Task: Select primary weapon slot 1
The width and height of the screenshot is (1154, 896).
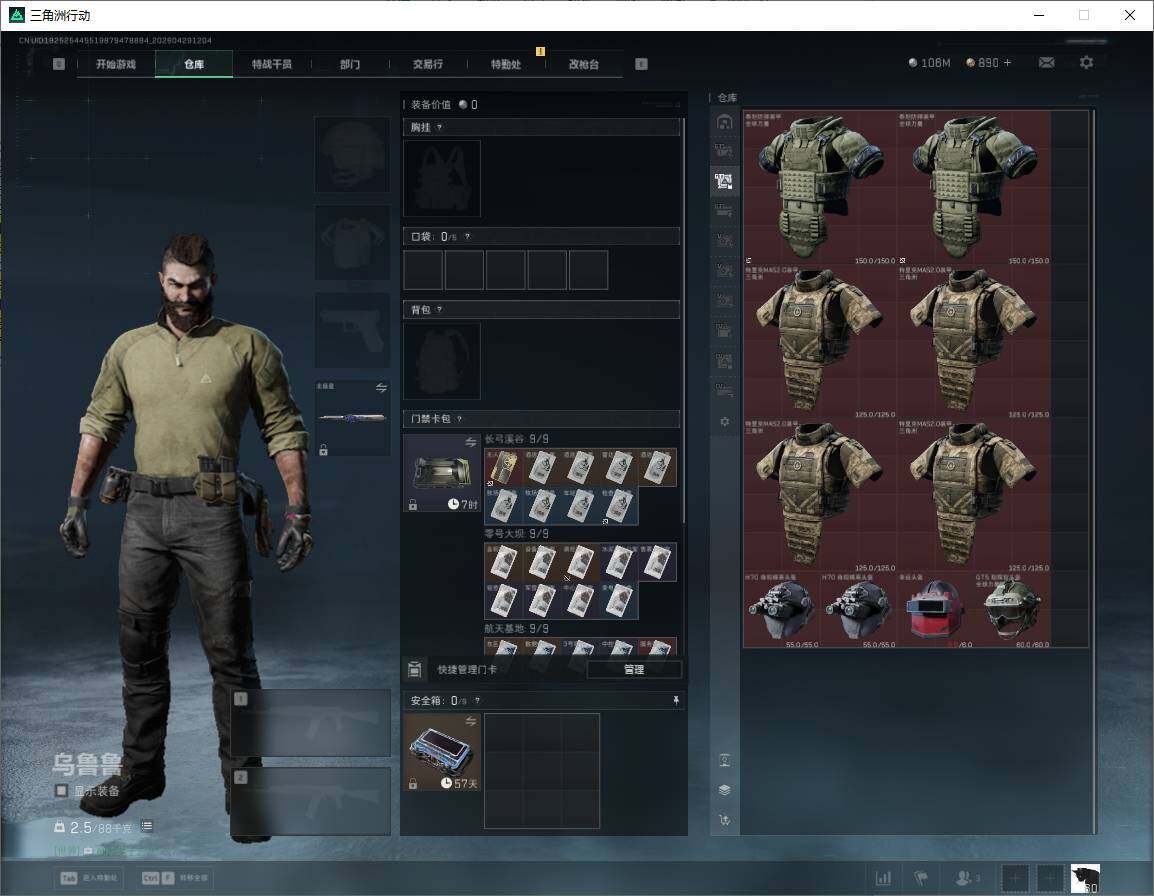Action: [311, 722]
